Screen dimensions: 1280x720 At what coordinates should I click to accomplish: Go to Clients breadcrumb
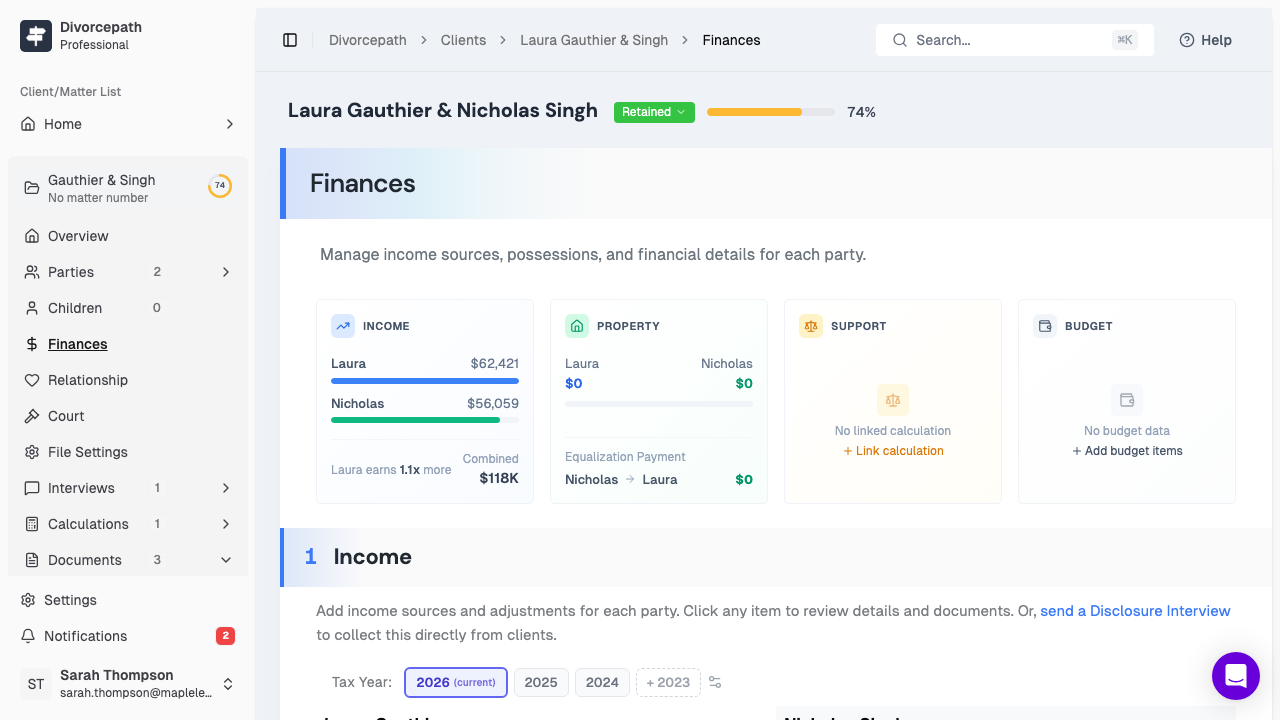pyautogui.click(x=464, y=40)
